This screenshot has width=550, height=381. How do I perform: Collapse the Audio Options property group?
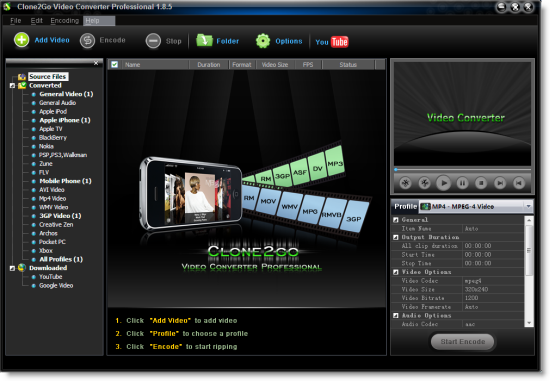coord(396,315)
